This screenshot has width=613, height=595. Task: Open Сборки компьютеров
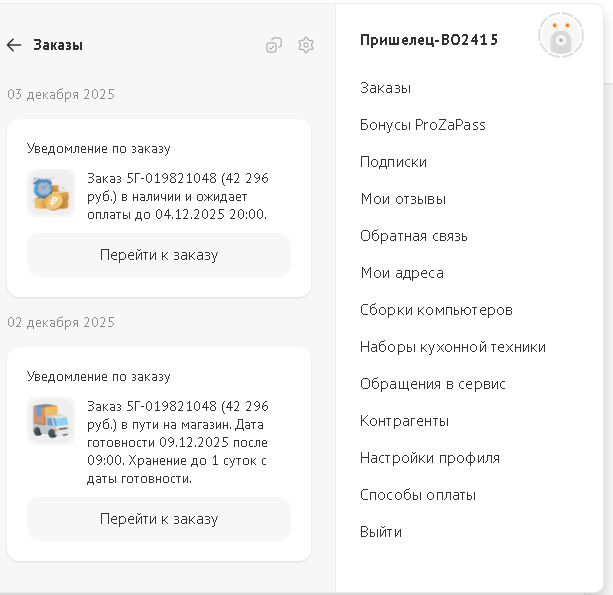point(436,310)
